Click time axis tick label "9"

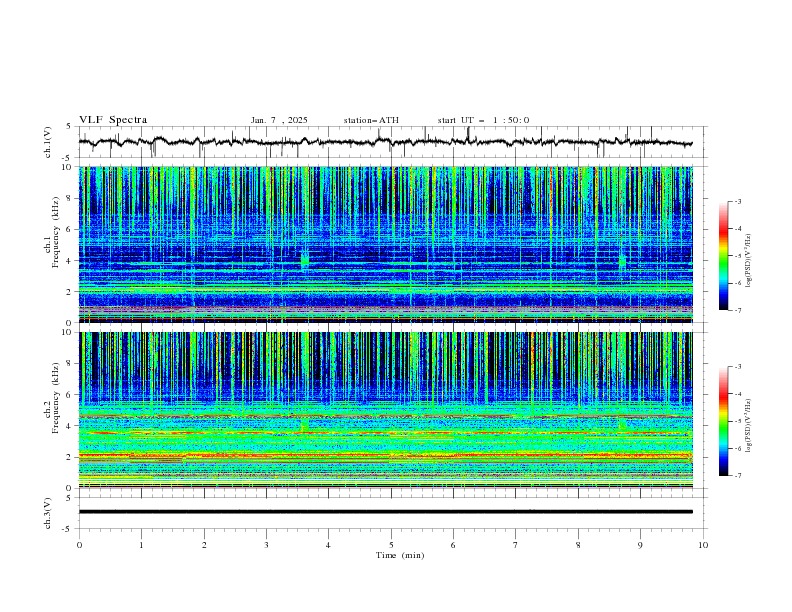click(x=640, y=545)
